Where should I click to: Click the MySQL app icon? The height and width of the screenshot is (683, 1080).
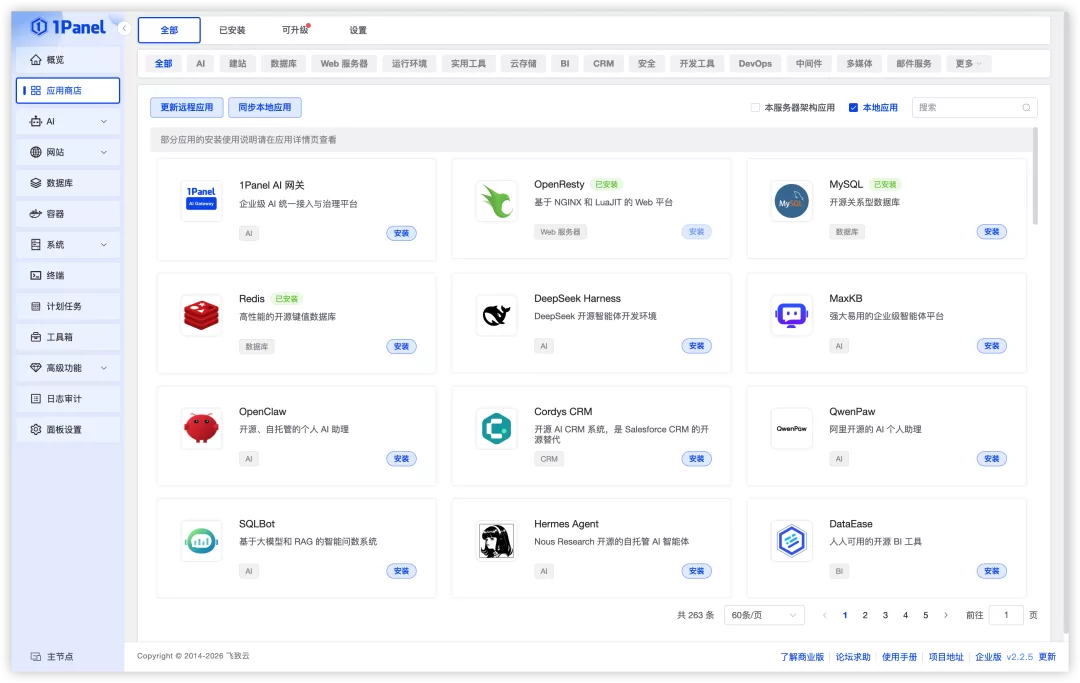[791, 200]
